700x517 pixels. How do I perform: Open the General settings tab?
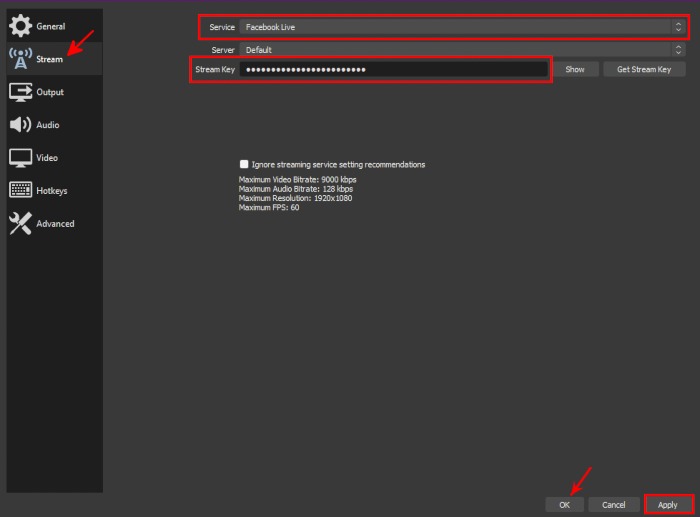coord(54,26)
